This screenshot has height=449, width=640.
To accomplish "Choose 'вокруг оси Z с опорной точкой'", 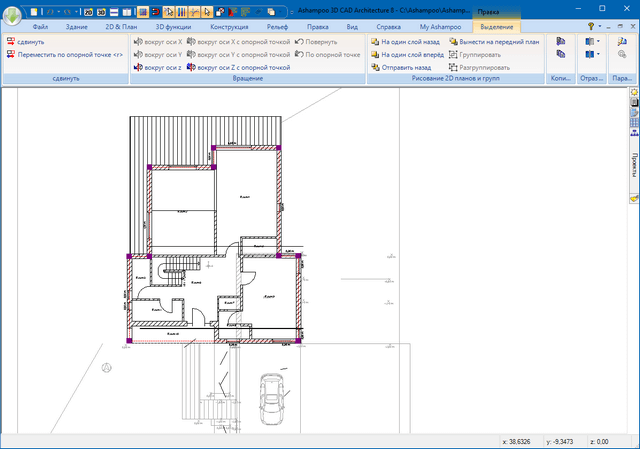I will (x=238, y=67).
